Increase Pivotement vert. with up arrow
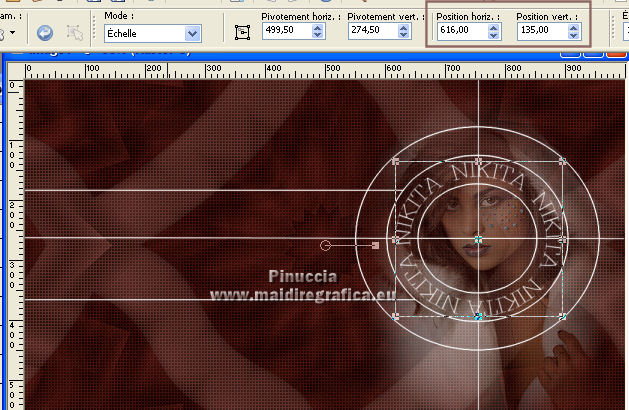 404,27
